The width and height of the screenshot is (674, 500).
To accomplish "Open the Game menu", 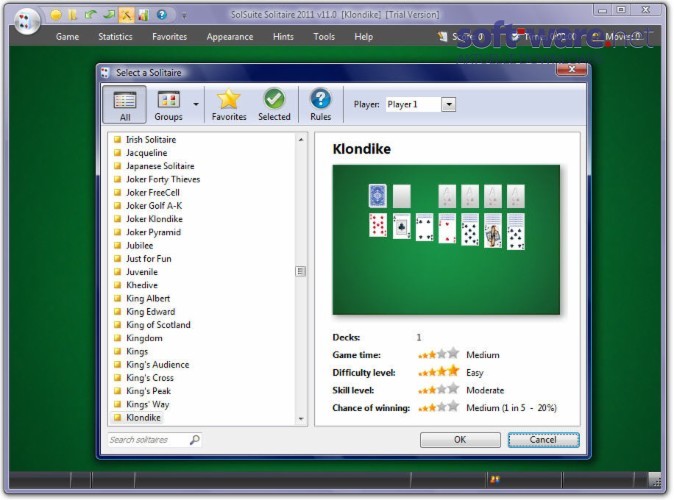I will (x=67, y=37).
